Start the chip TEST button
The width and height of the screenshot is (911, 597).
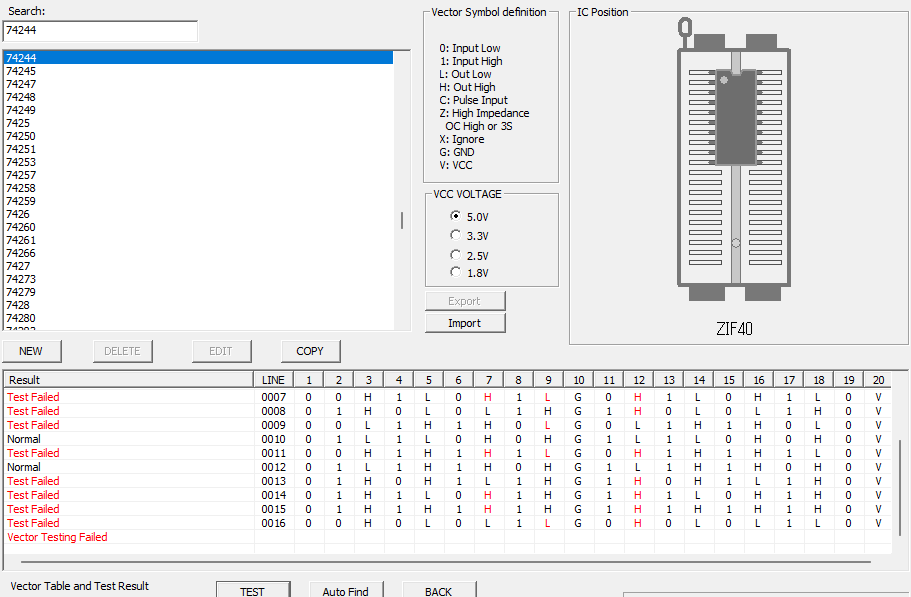pos(253,590)
